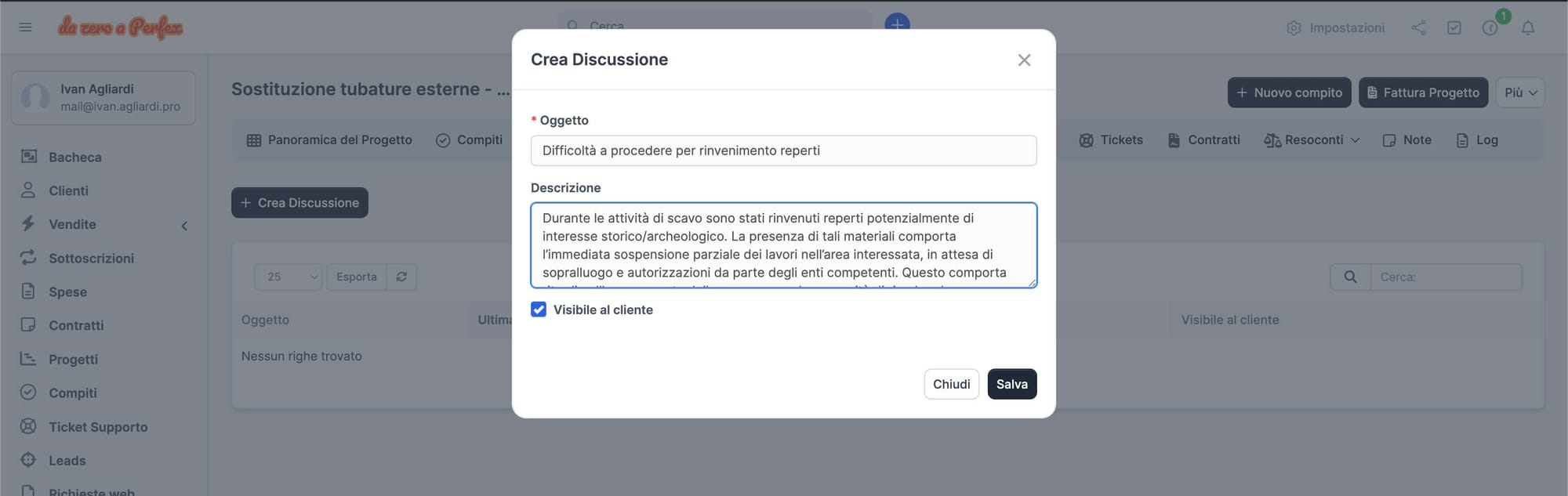Screen dimensions: 1568x496
Task: Click the Chiudi button
Action: pos(951,384)
